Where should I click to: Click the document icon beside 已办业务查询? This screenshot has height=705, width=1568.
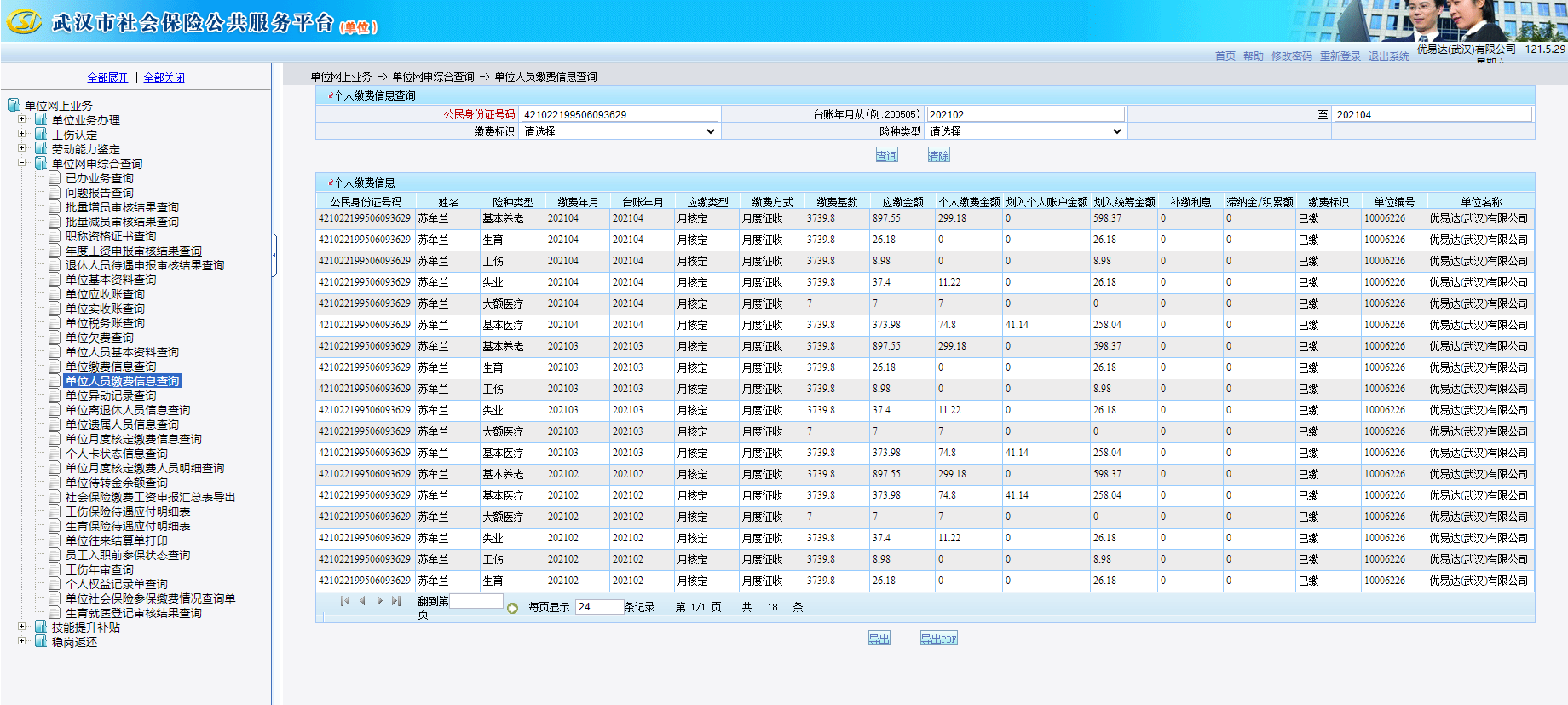tap(55, 178)
